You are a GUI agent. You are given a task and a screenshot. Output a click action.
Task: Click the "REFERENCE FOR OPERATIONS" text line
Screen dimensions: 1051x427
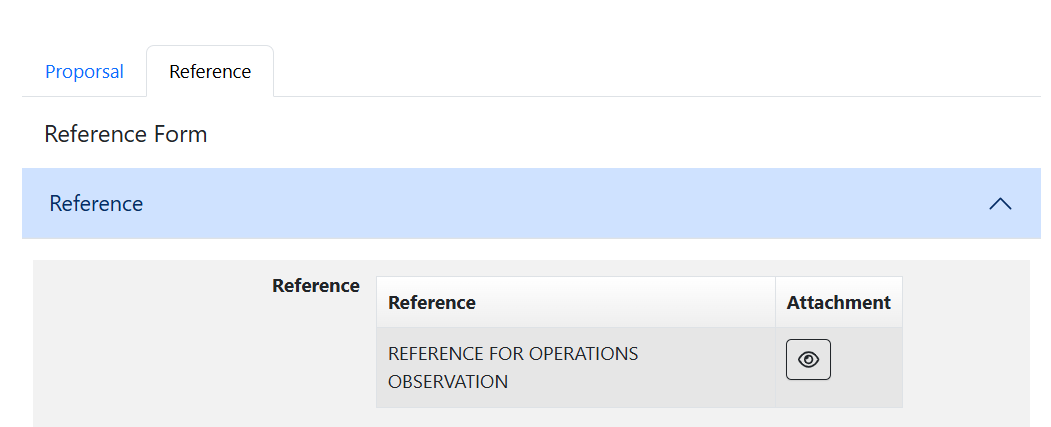coord(513,354)
